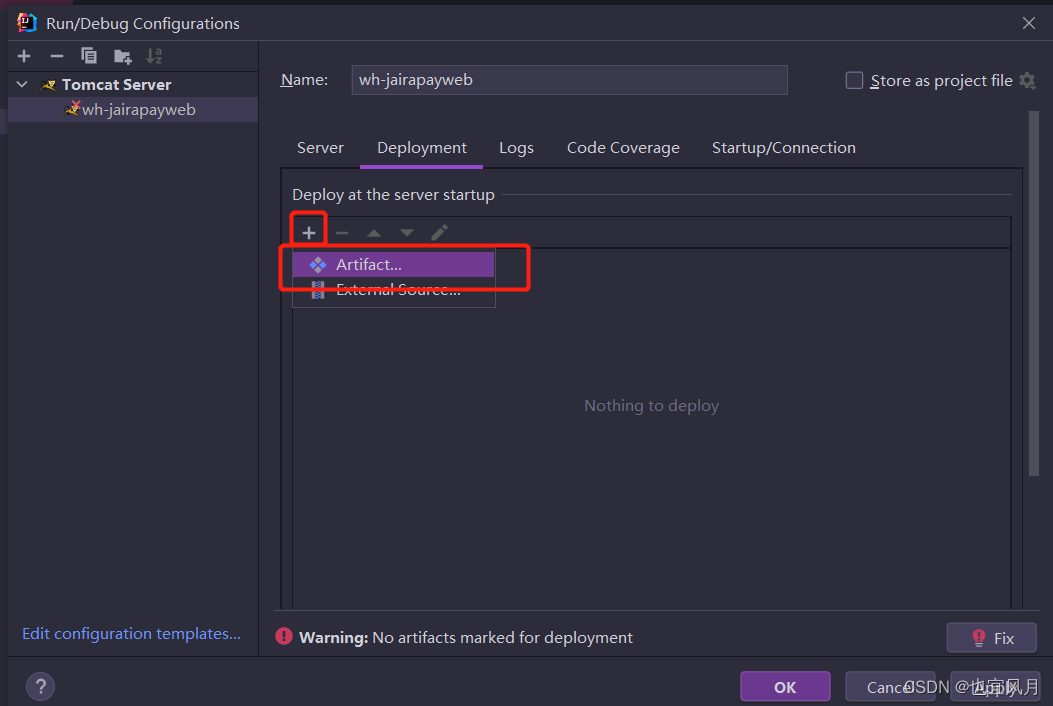Click the vertical scrollbar on right

(1034, 294)
